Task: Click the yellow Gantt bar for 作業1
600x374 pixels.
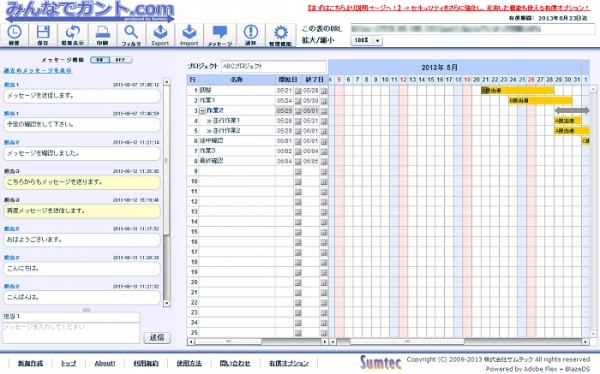Action: 540,101
